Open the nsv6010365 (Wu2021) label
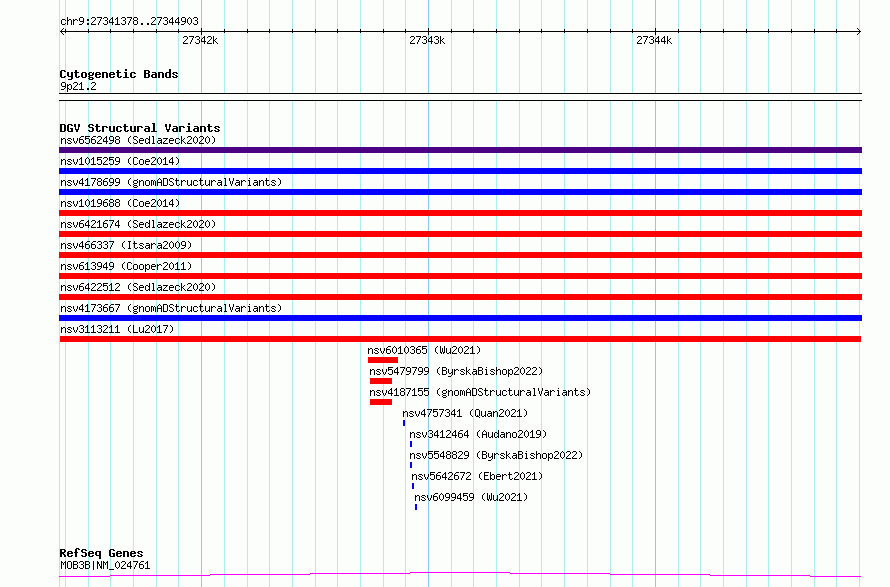 [x=424, y=350]
